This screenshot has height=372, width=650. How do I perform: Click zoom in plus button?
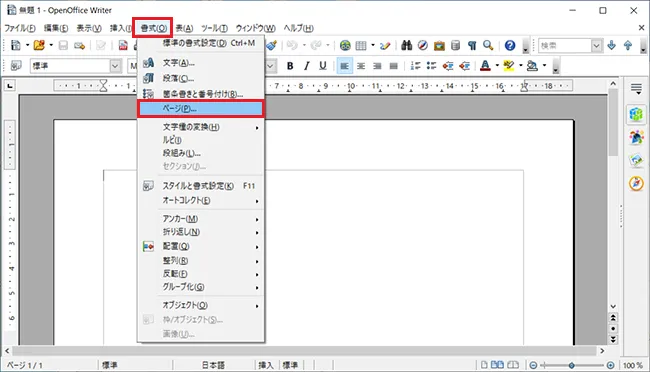(610, 365)
